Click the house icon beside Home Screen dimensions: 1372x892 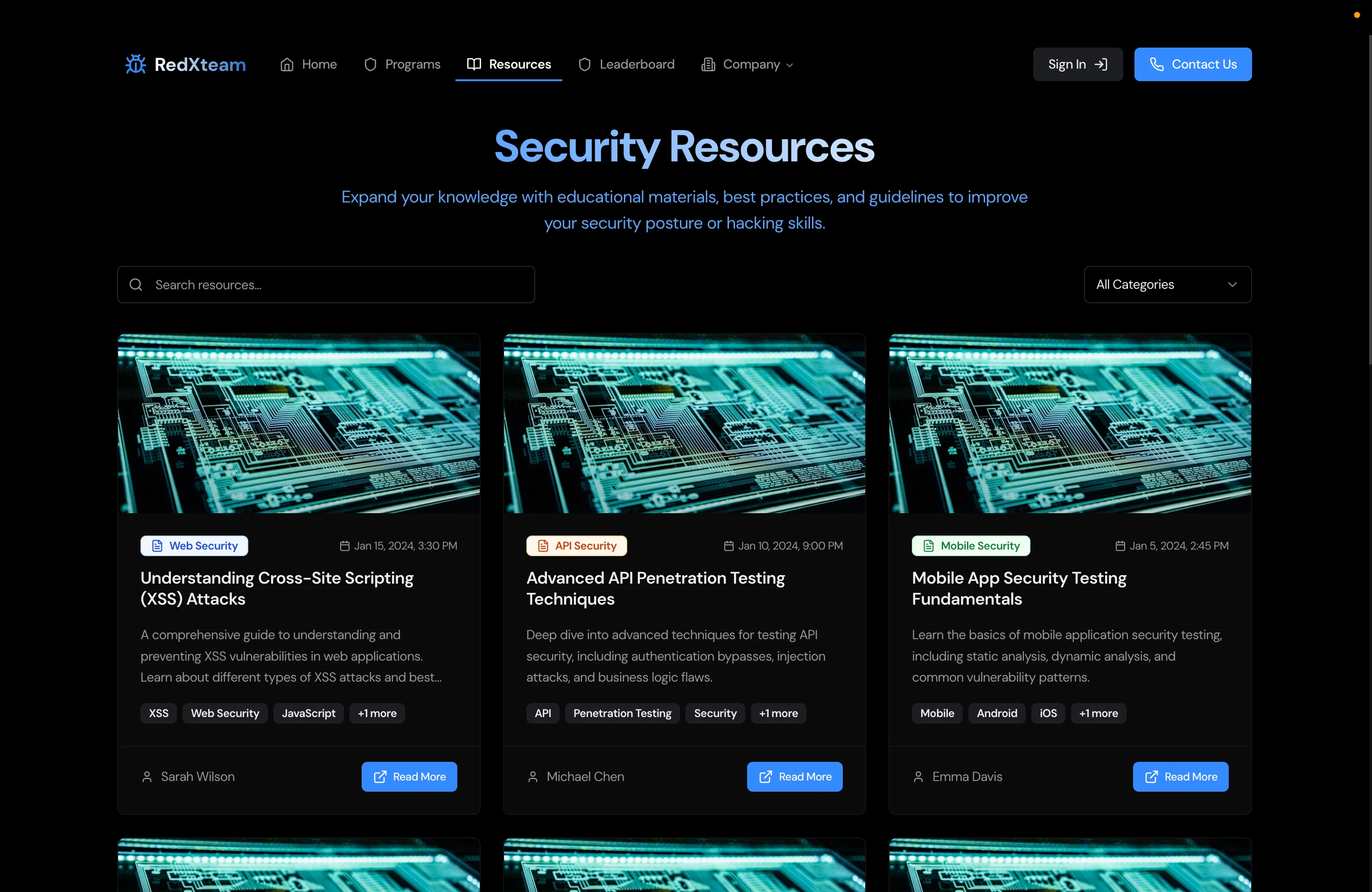click(x=287, y=64)
